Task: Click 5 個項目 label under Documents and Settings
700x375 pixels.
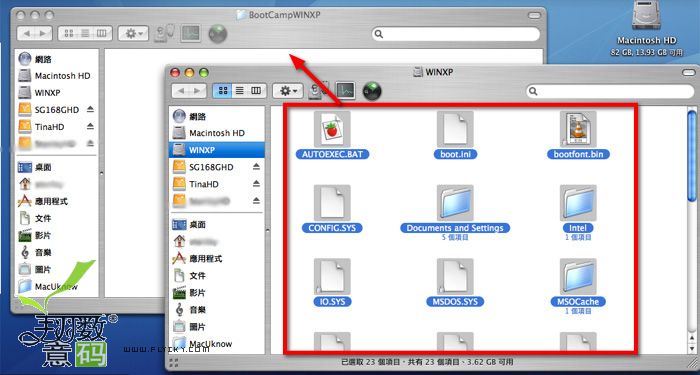Action: 455,238
